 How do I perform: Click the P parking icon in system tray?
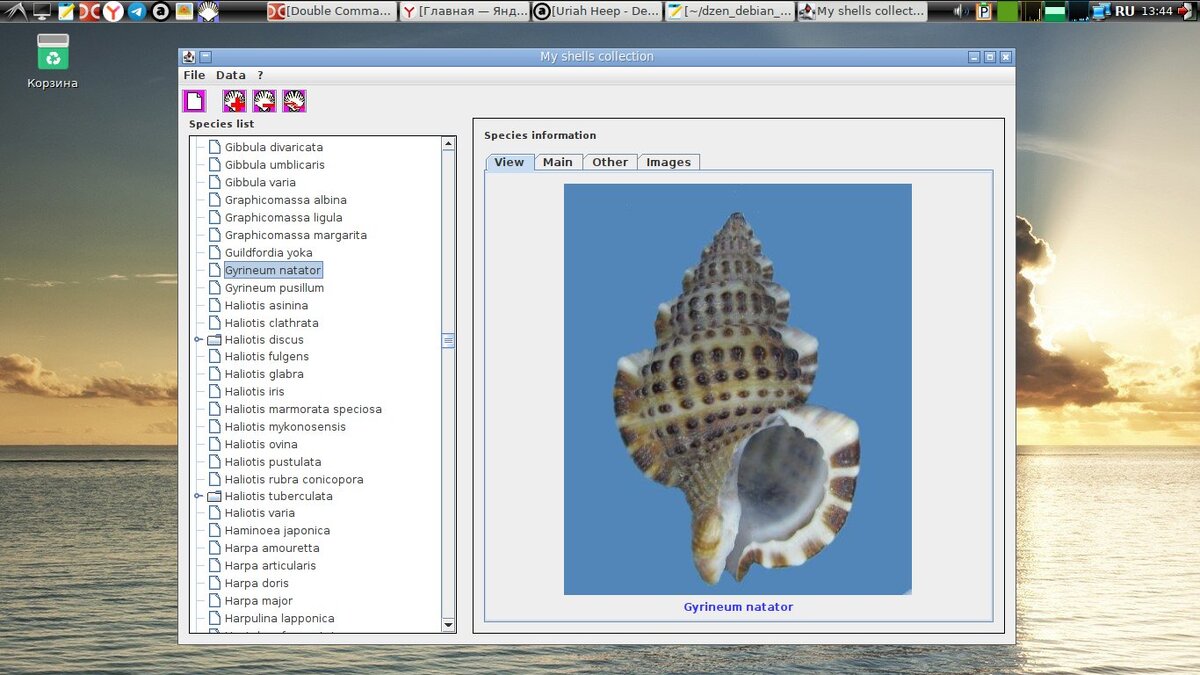(985, 11)
